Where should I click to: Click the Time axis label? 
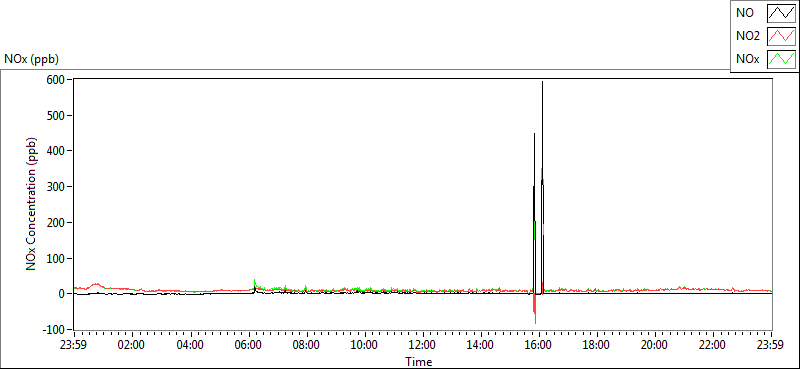coord(419,362)
